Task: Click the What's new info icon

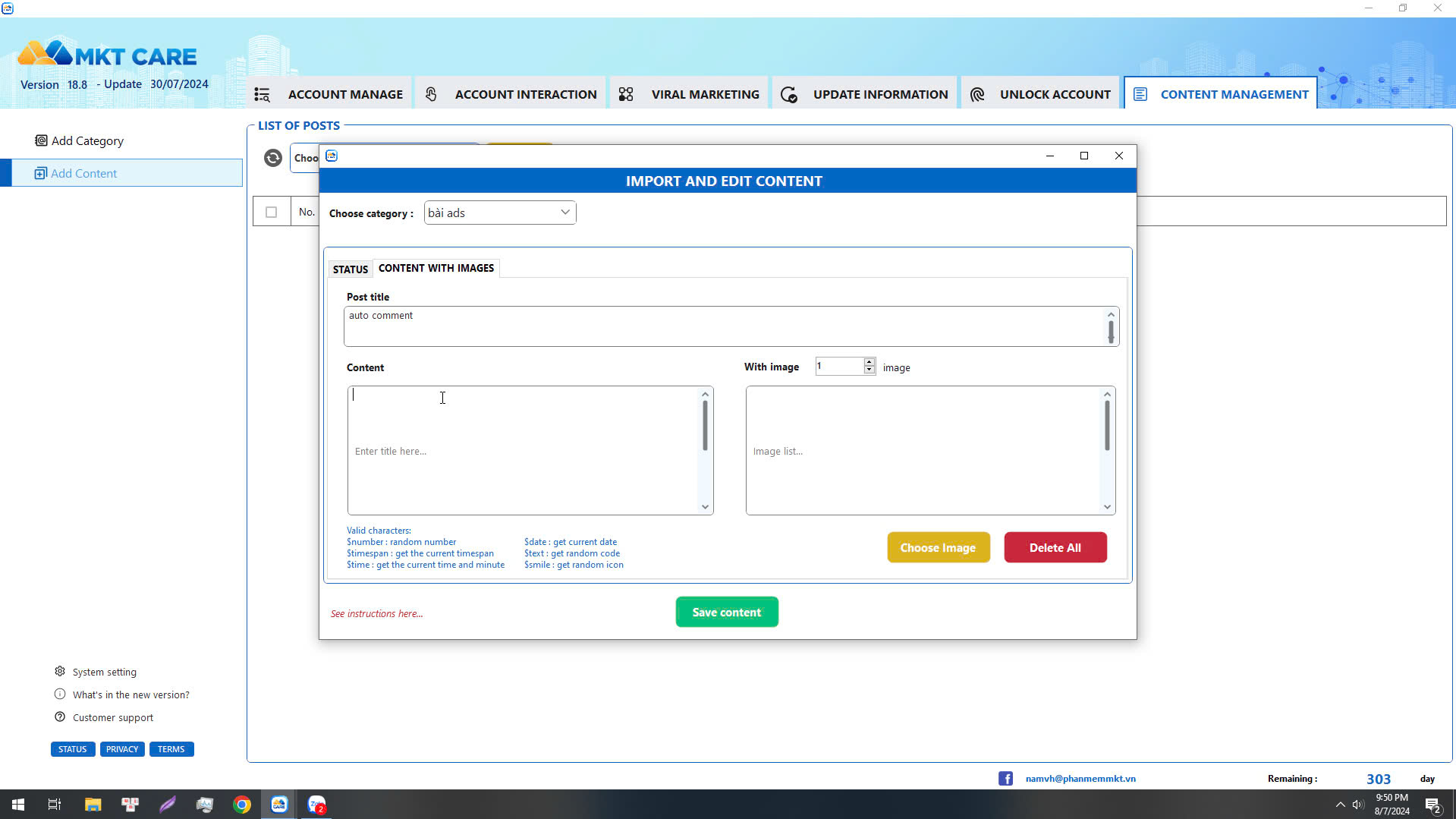Action: pyautogui.click(x=60, y=694)
